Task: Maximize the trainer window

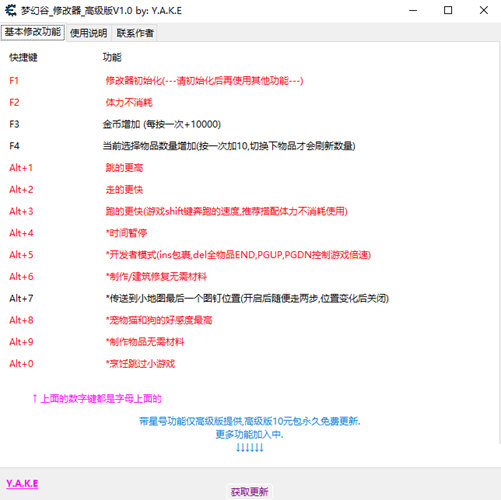Action: [x=448, y=11]
